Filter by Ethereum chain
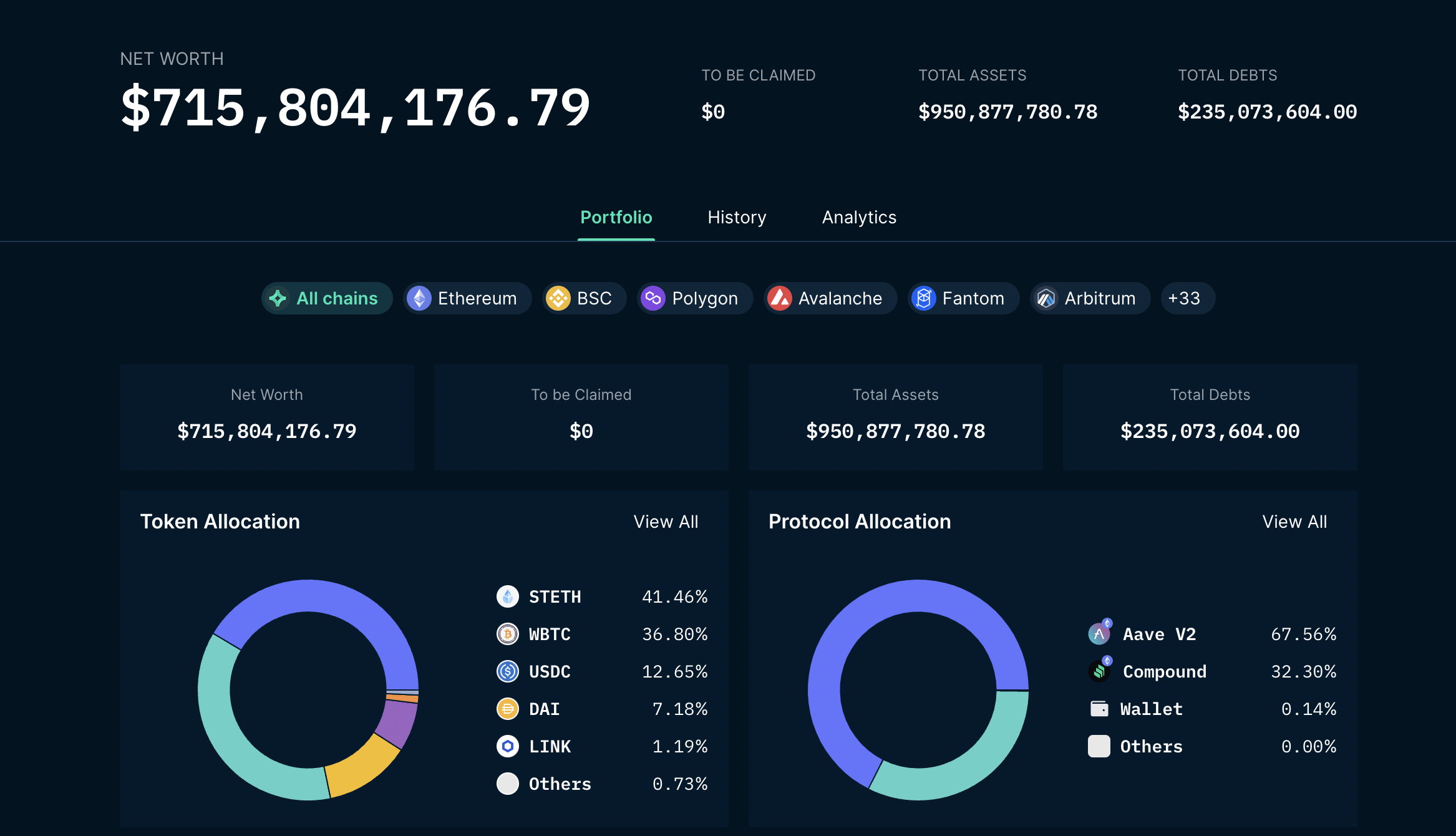 click(x=467, y=298)
